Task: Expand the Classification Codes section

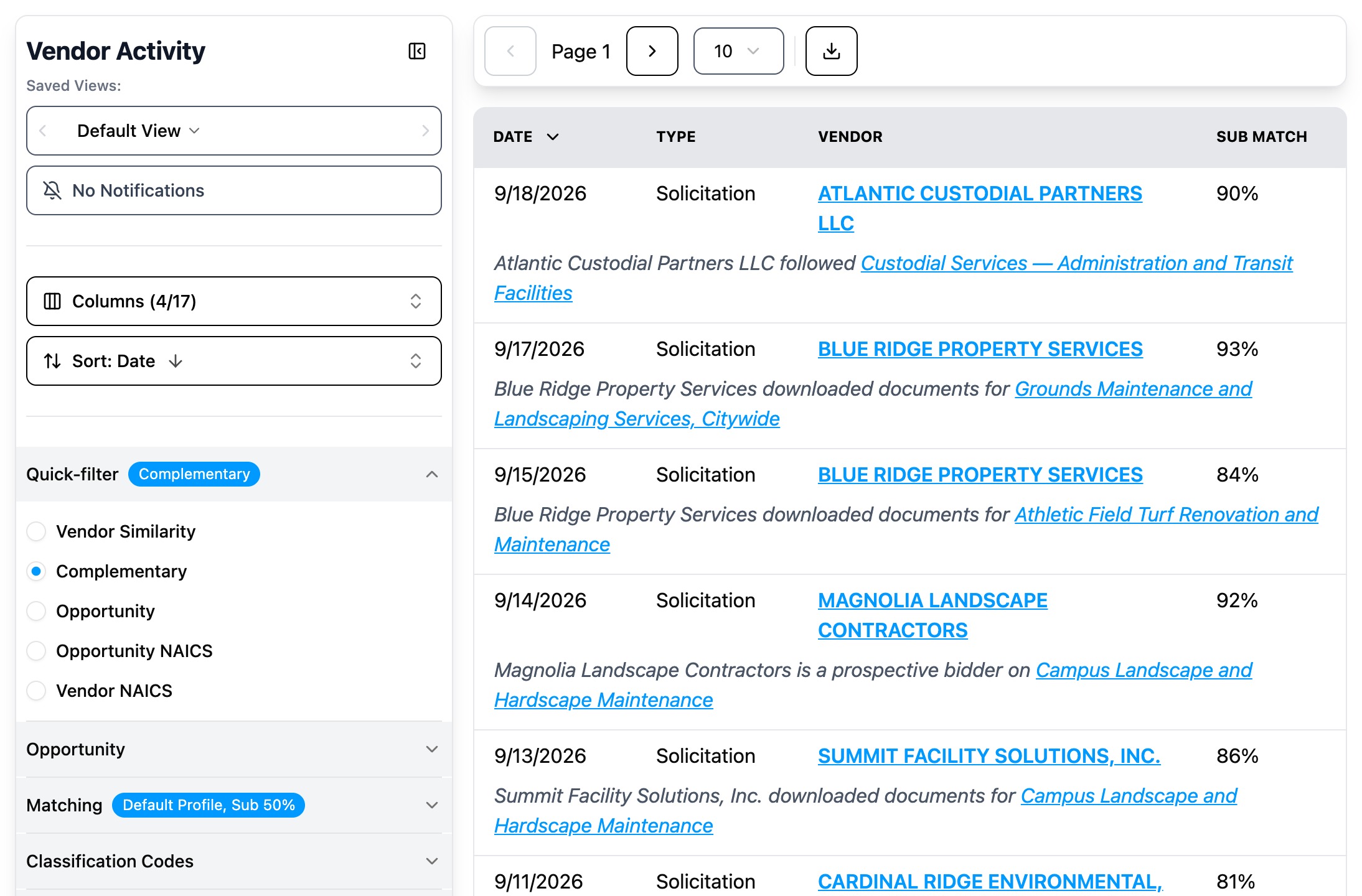Action: tap(234, 861)
